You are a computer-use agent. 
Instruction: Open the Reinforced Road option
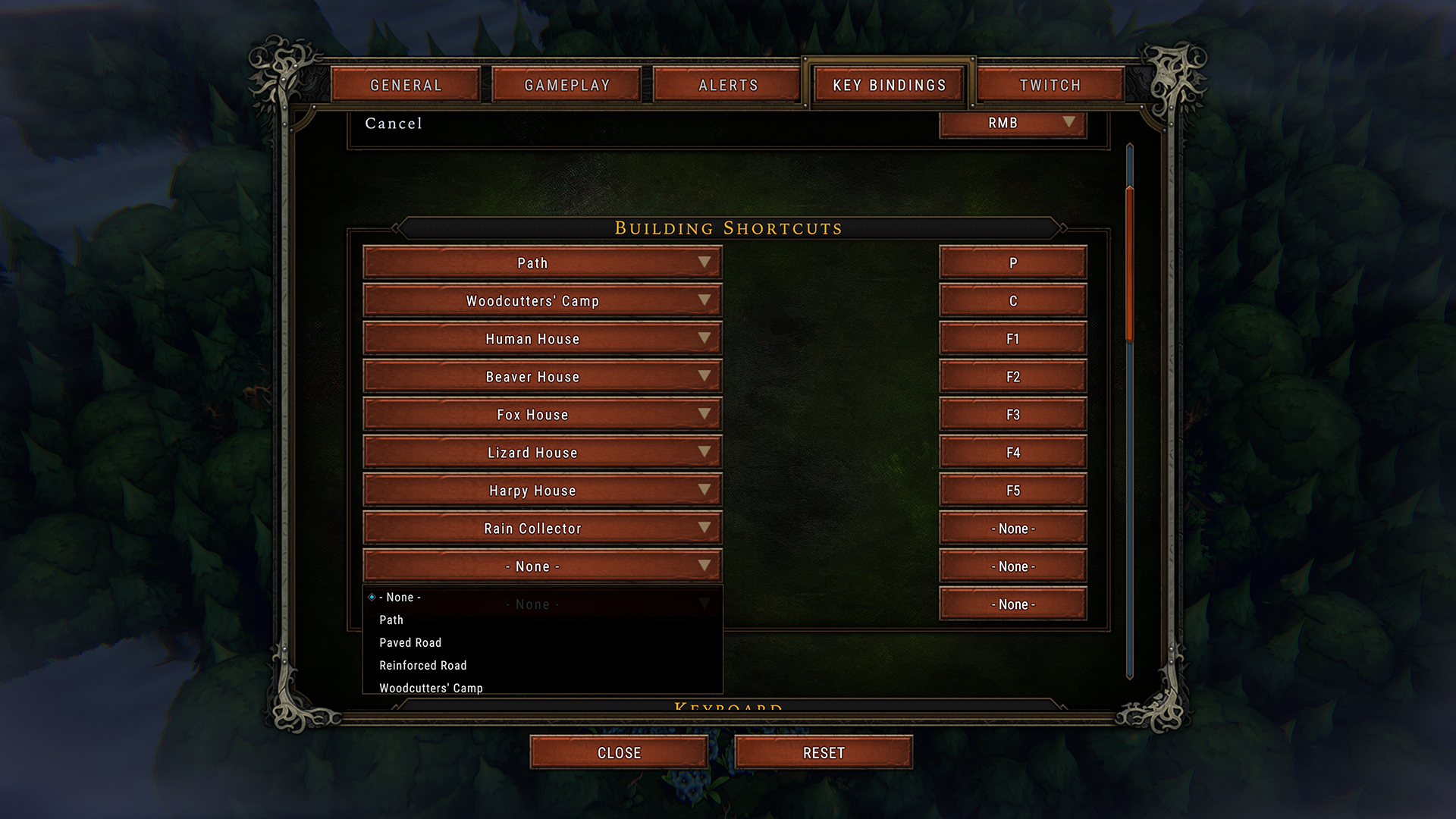coord(424,664)
